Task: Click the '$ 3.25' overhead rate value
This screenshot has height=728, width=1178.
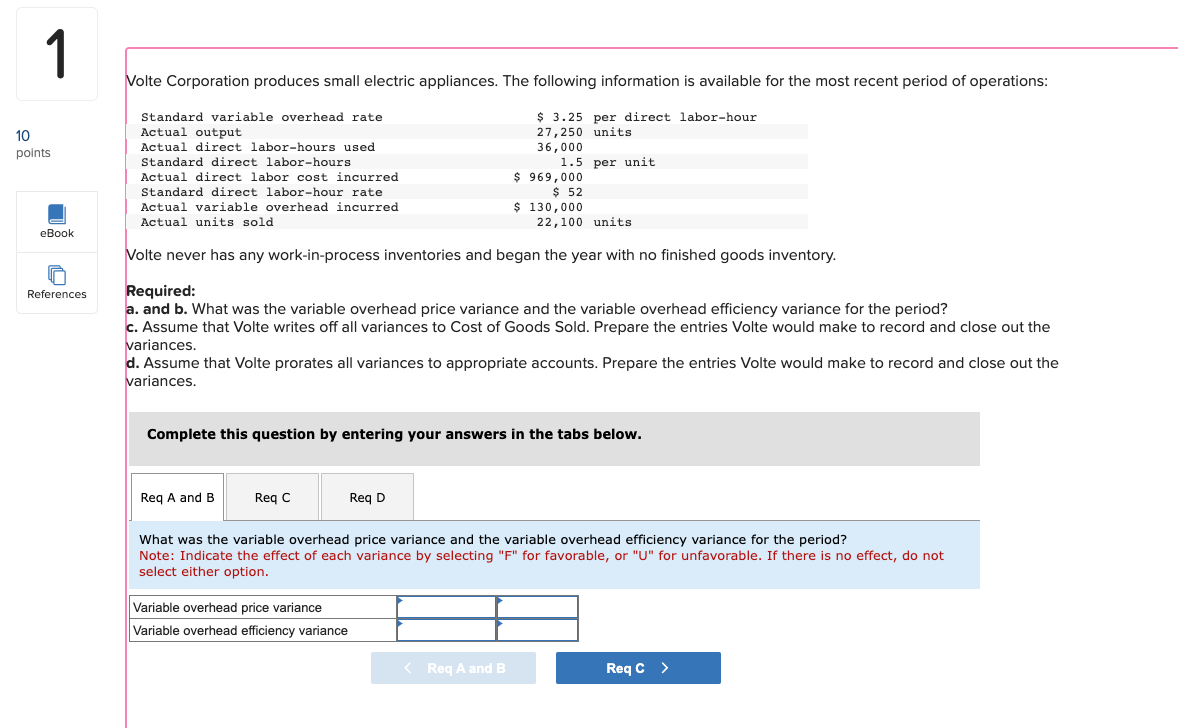Action: coord(560,117)
